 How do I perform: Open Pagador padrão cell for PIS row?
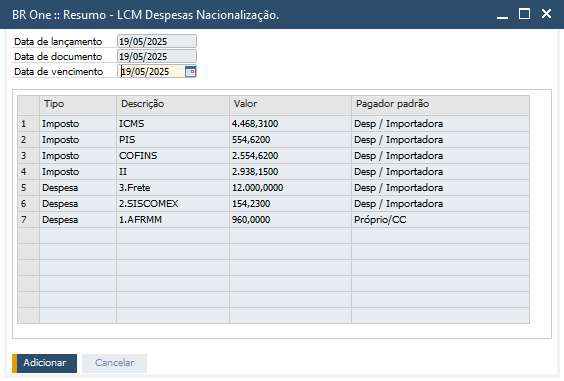coord(440,140)
